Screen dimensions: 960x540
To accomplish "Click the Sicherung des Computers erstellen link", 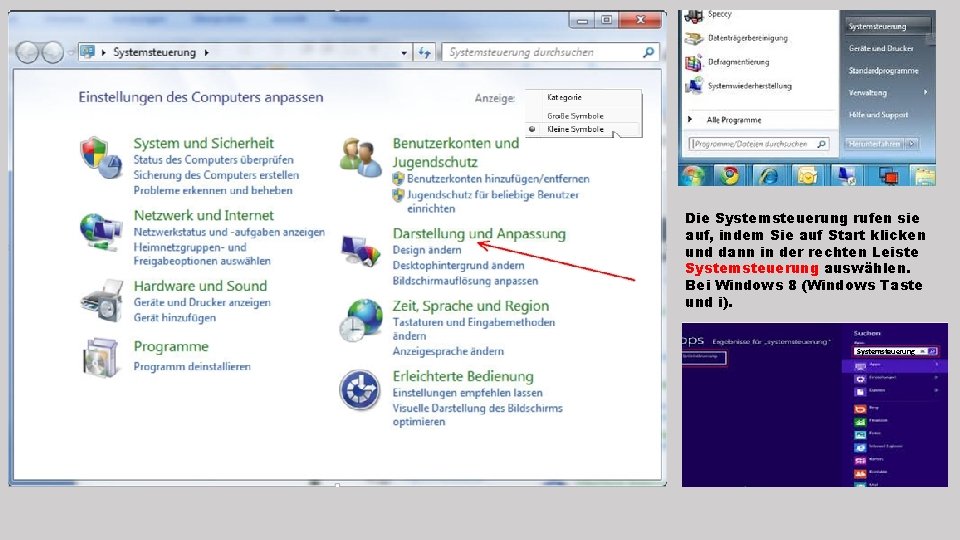I will pos(216,174).
